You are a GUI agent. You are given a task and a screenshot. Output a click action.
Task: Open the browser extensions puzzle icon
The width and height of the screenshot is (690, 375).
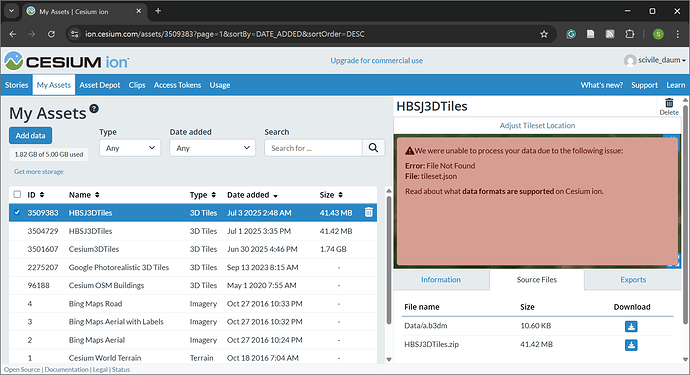tap(630, 34)
